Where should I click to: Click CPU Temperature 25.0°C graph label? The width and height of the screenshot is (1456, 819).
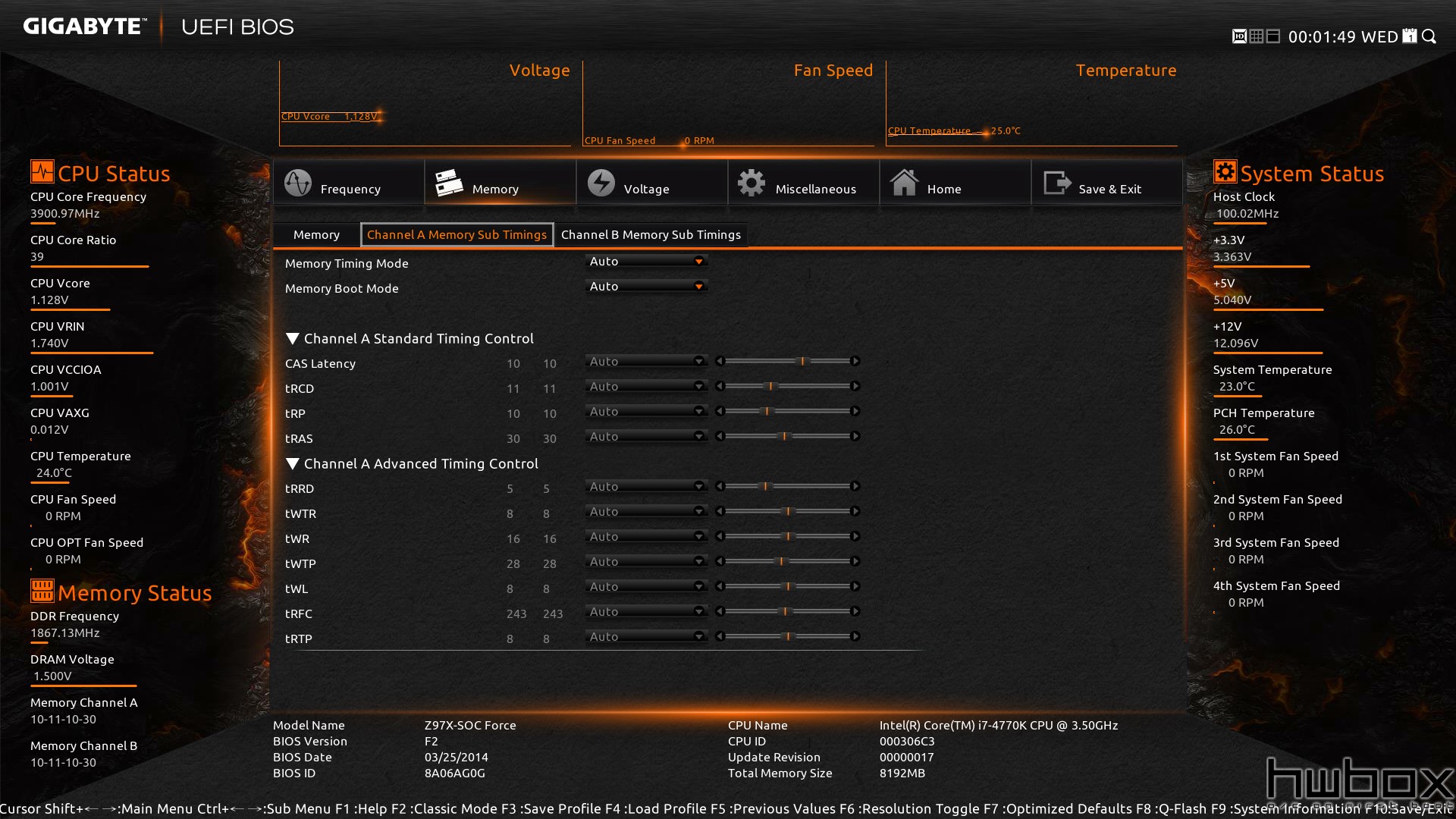click(954, 130)
